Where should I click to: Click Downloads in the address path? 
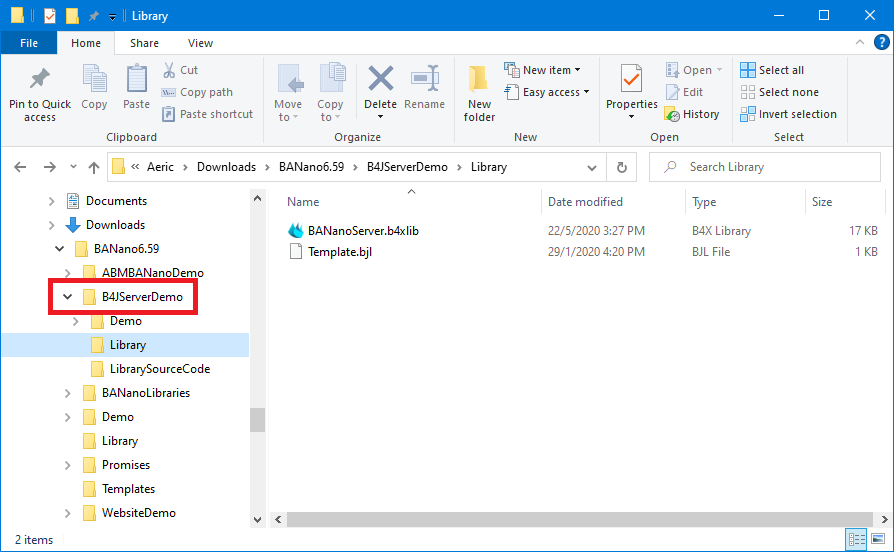point(226,167)
